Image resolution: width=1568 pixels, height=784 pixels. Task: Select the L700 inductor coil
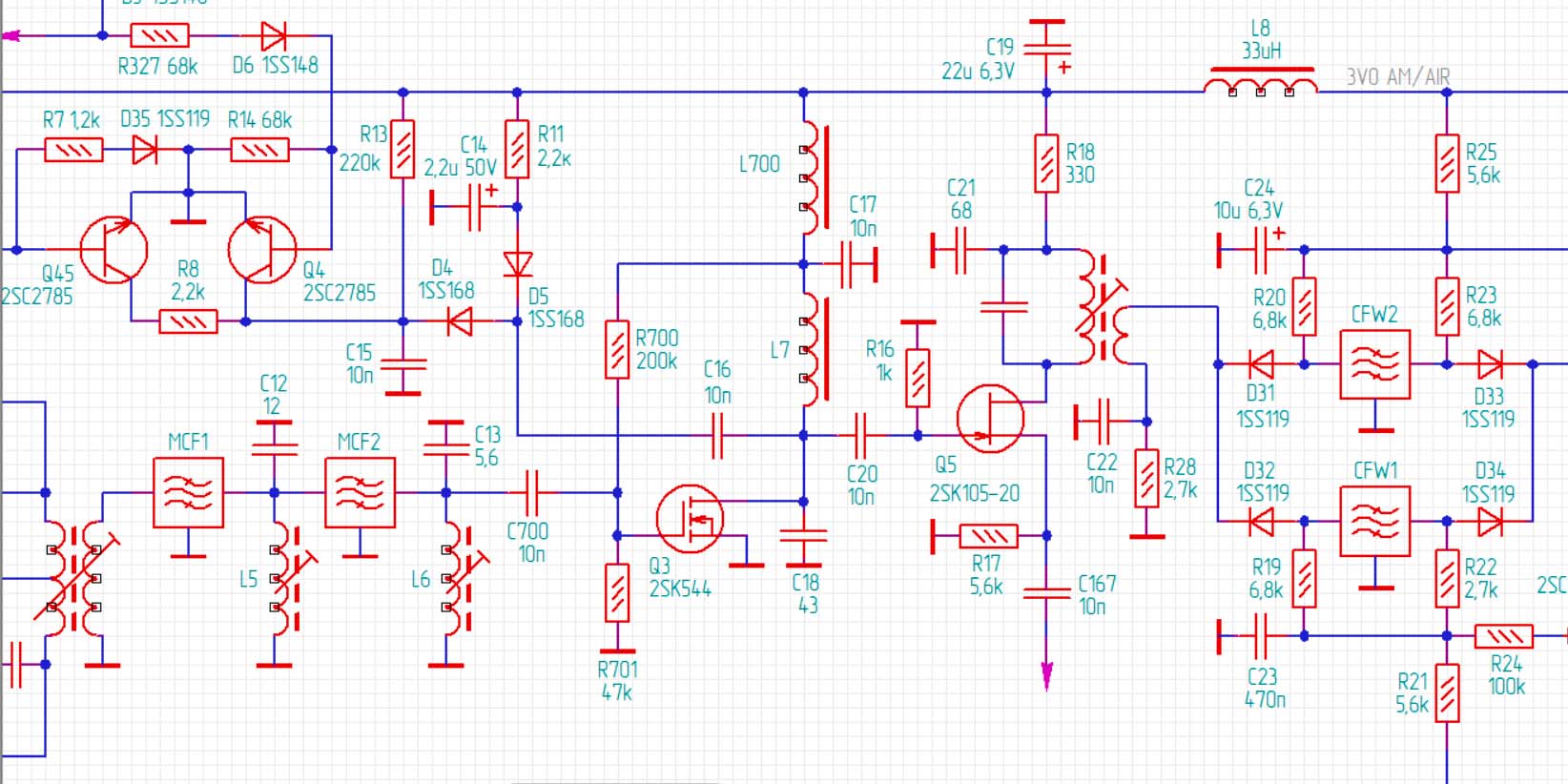pos(809,178)
